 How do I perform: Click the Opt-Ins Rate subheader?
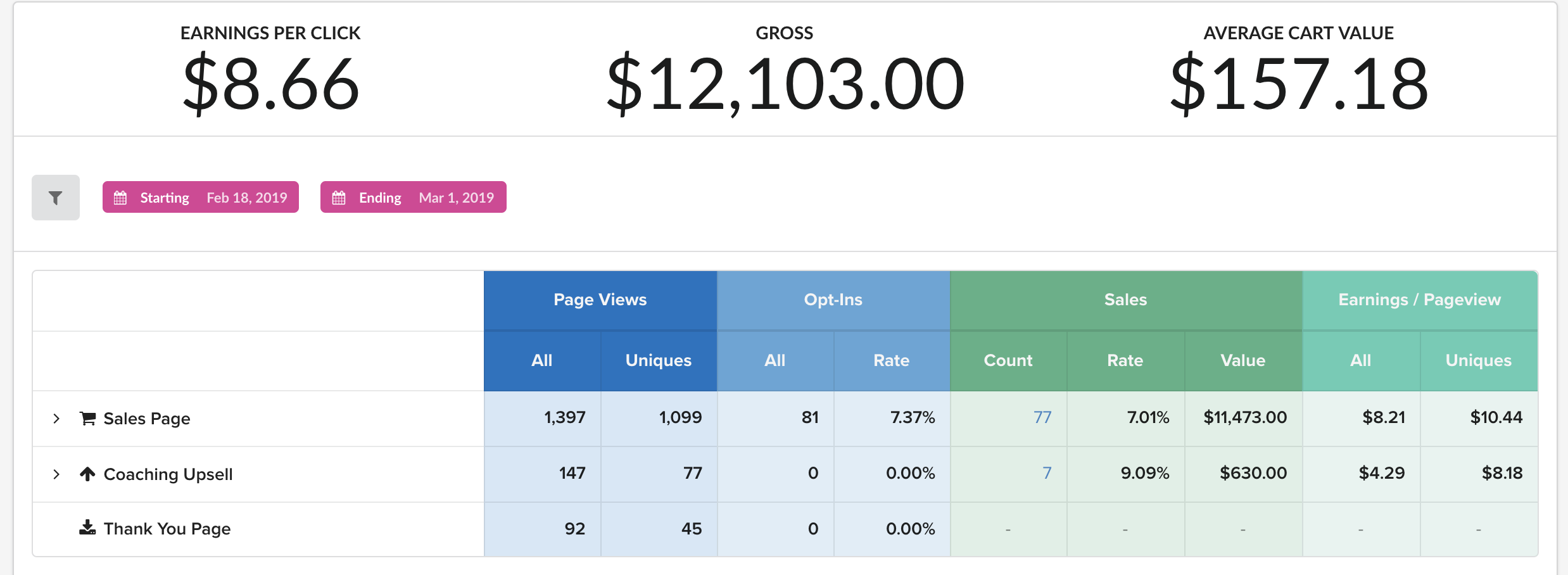892,360
